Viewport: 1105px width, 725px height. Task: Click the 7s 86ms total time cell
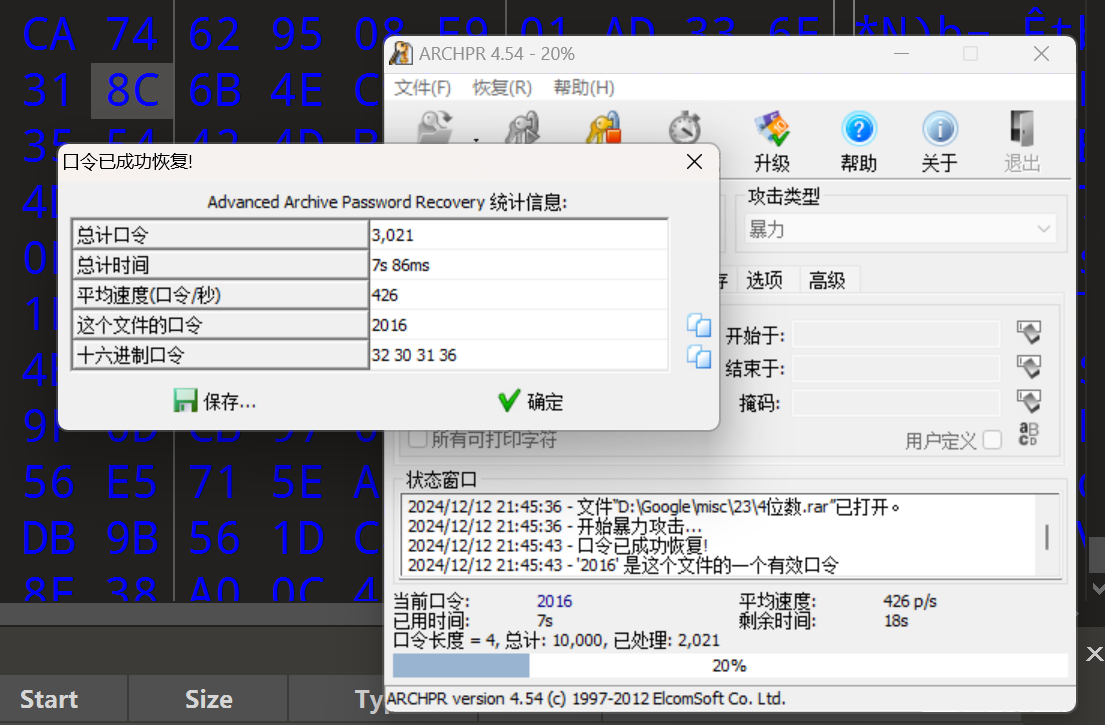click(x=519, y=265)
